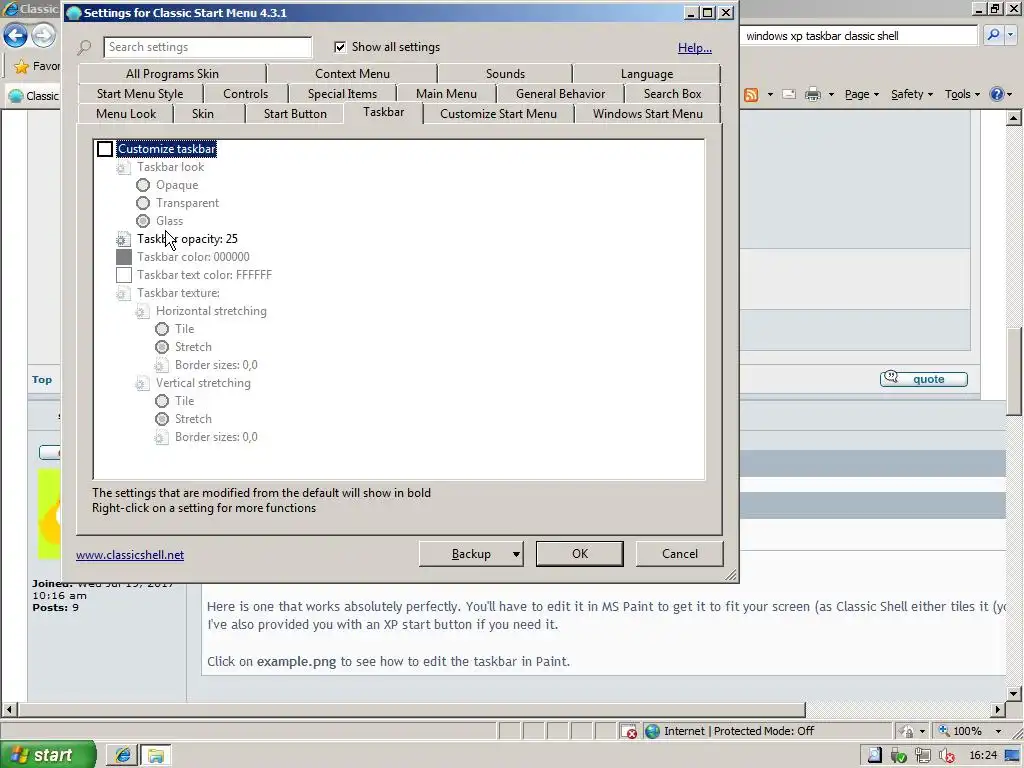Viewport: 1024px width, 768px height.
Task: Click the Print icon in browser toolbar
Action: click(x=812, y=94)
